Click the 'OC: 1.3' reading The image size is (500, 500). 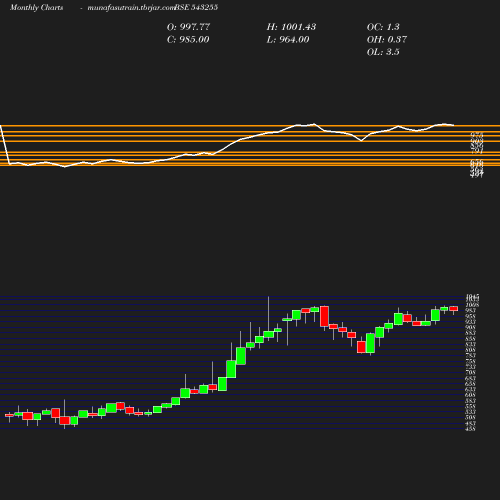click(383, 27)
